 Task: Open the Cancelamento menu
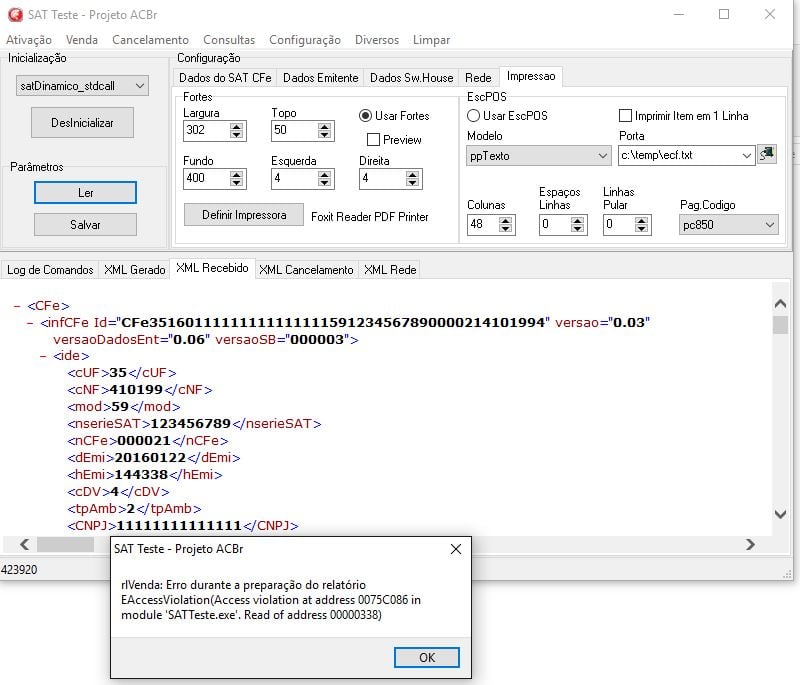[151, 40]
